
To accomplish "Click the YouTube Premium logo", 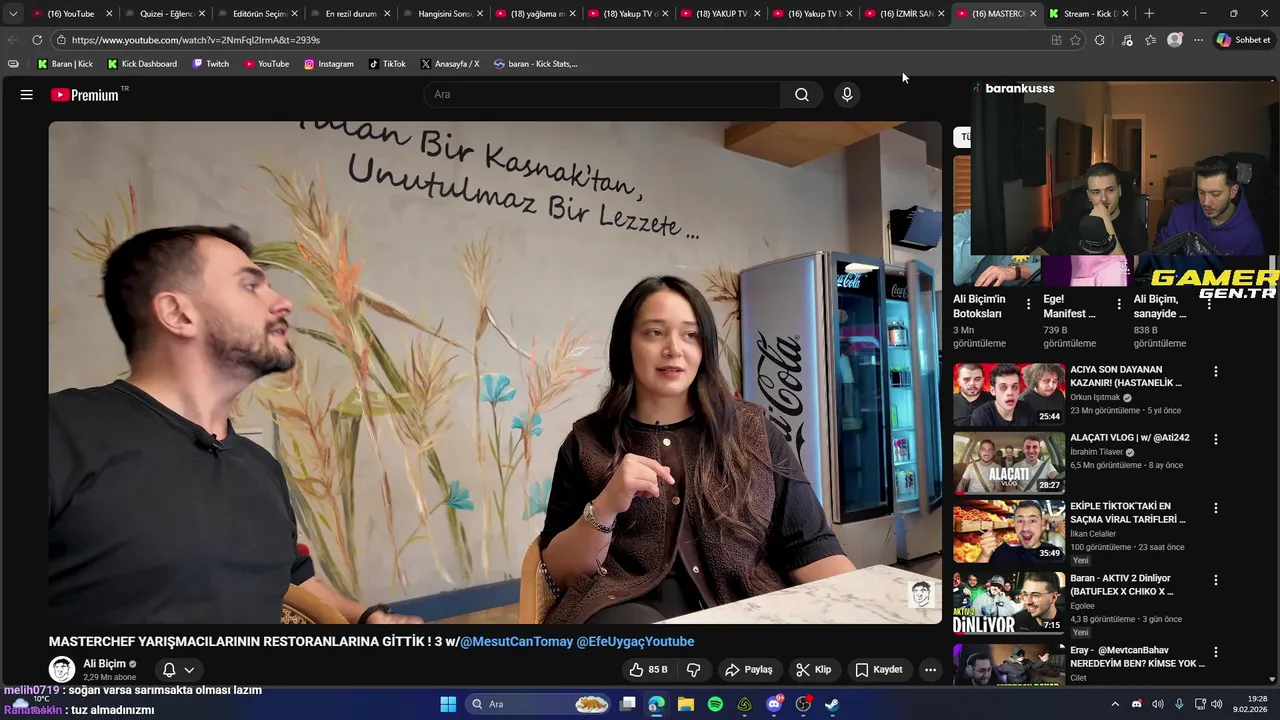I will click(85, 95).
